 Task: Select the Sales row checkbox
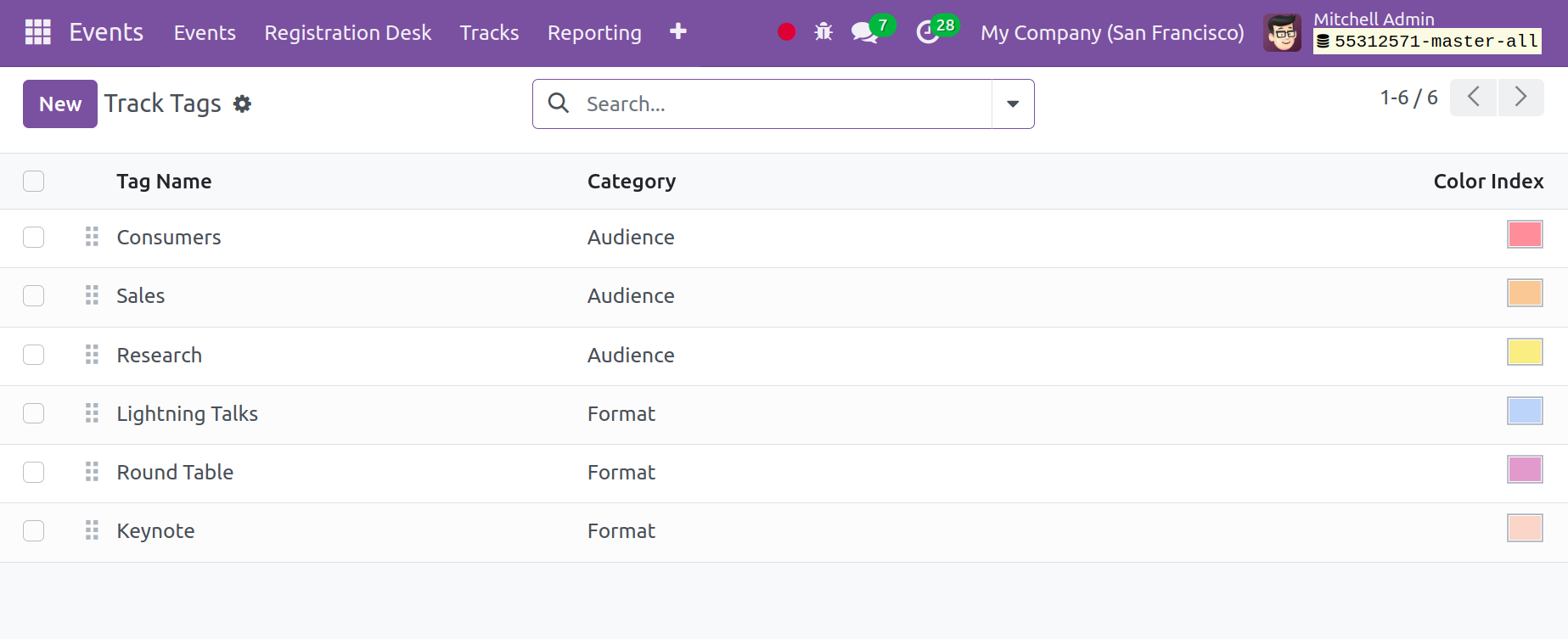pos(34,295)
